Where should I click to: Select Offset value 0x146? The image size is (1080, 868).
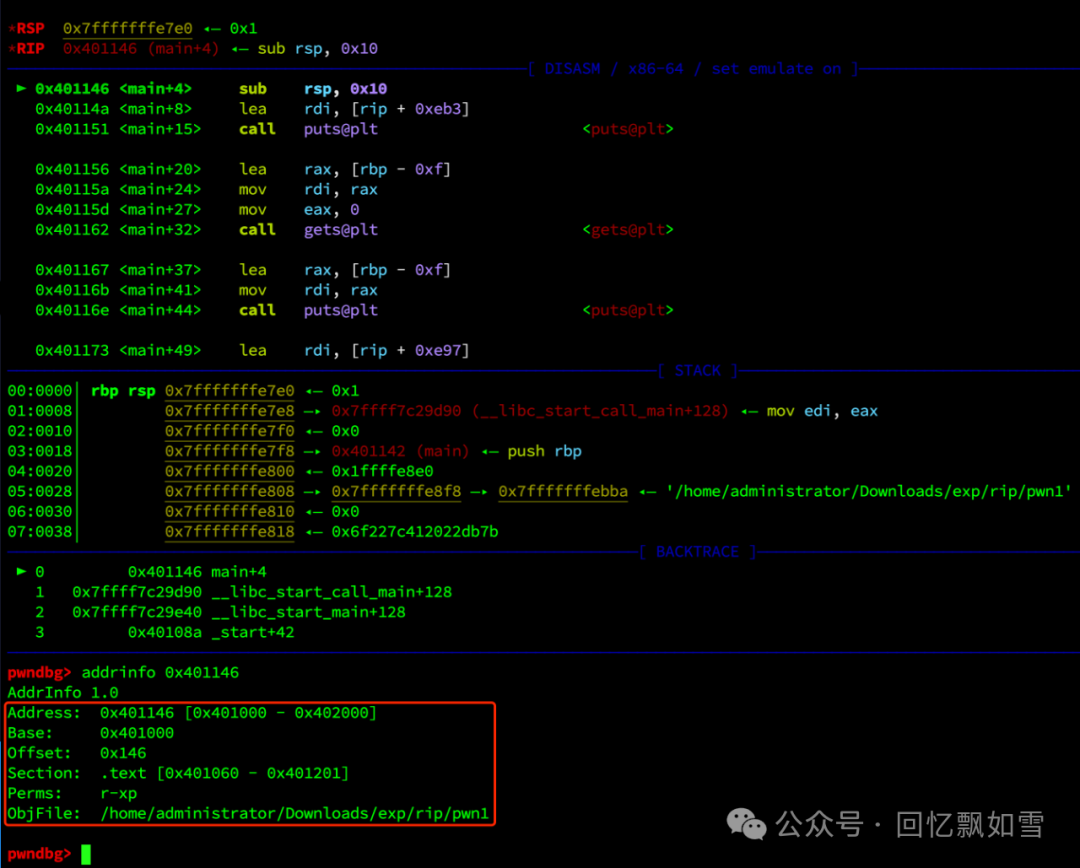(x=123, y=753)
